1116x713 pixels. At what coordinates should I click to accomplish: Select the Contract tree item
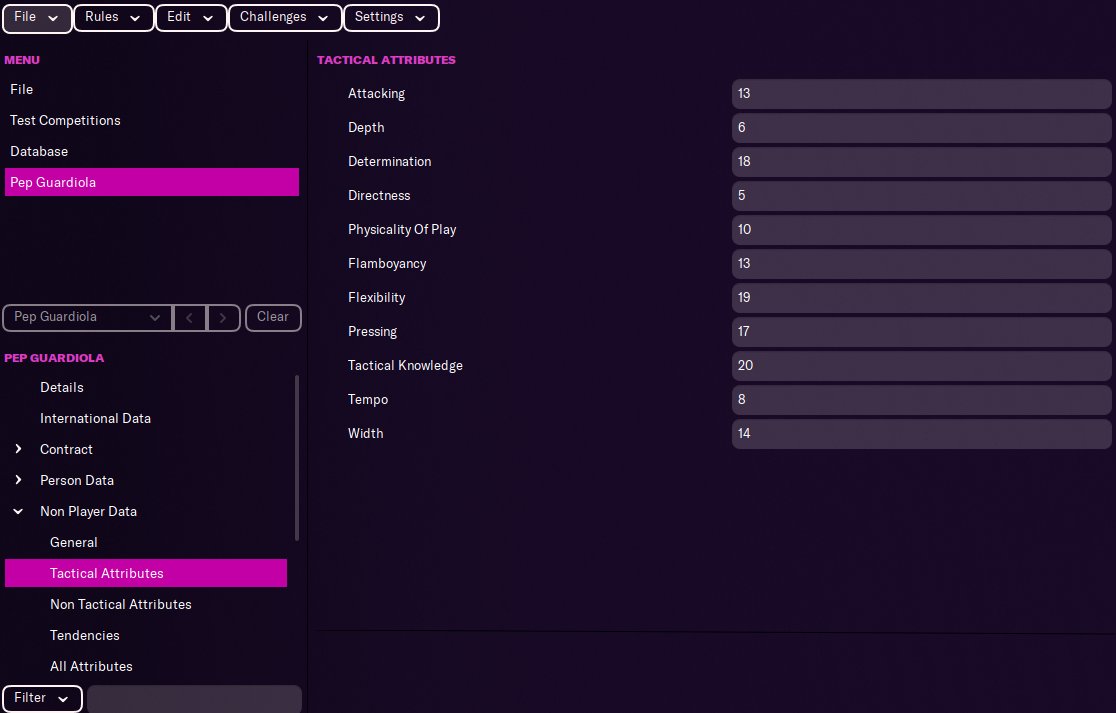click(x=66, y=450)
